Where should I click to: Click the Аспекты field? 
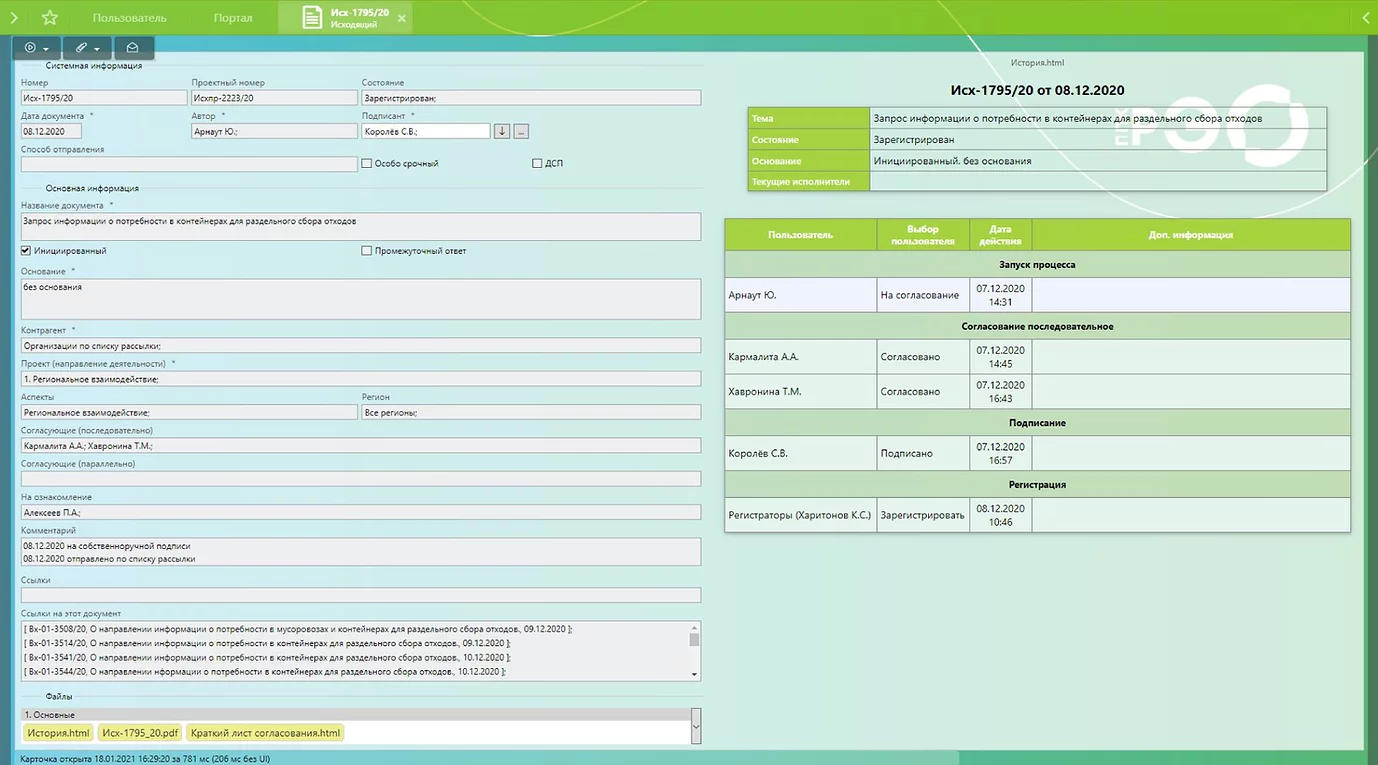point(189,412)
